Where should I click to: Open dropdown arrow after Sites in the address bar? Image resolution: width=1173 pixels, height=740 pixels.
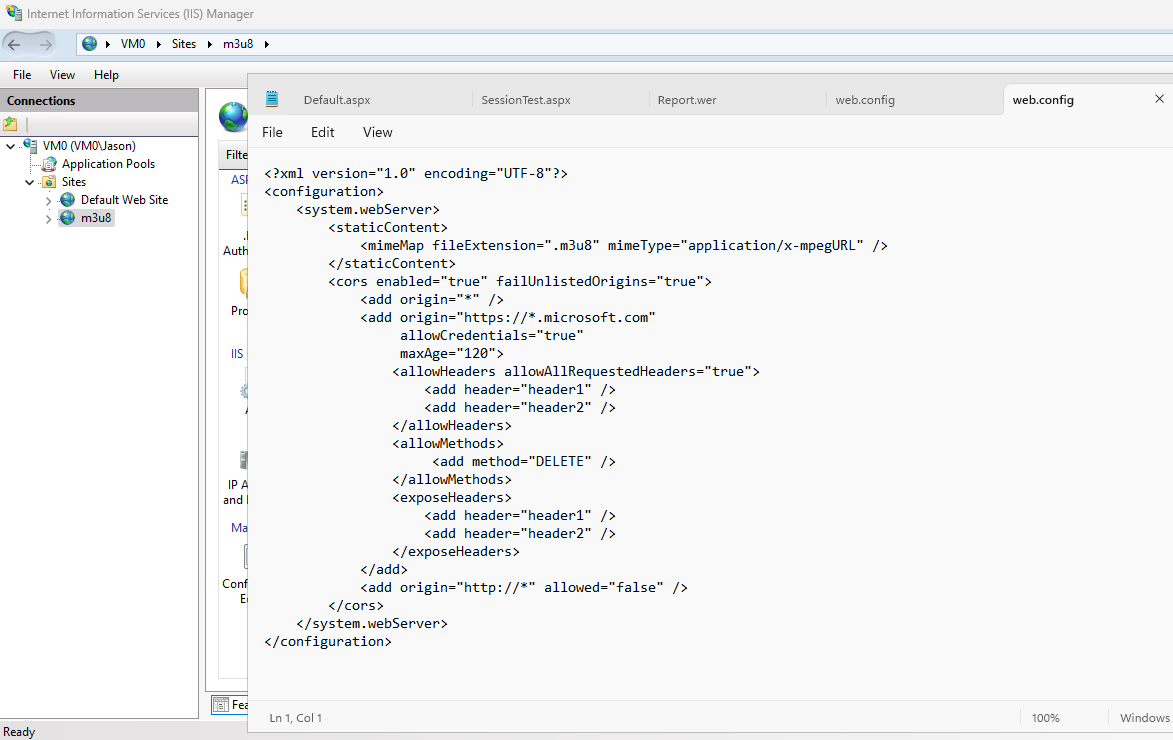point(209,44)
